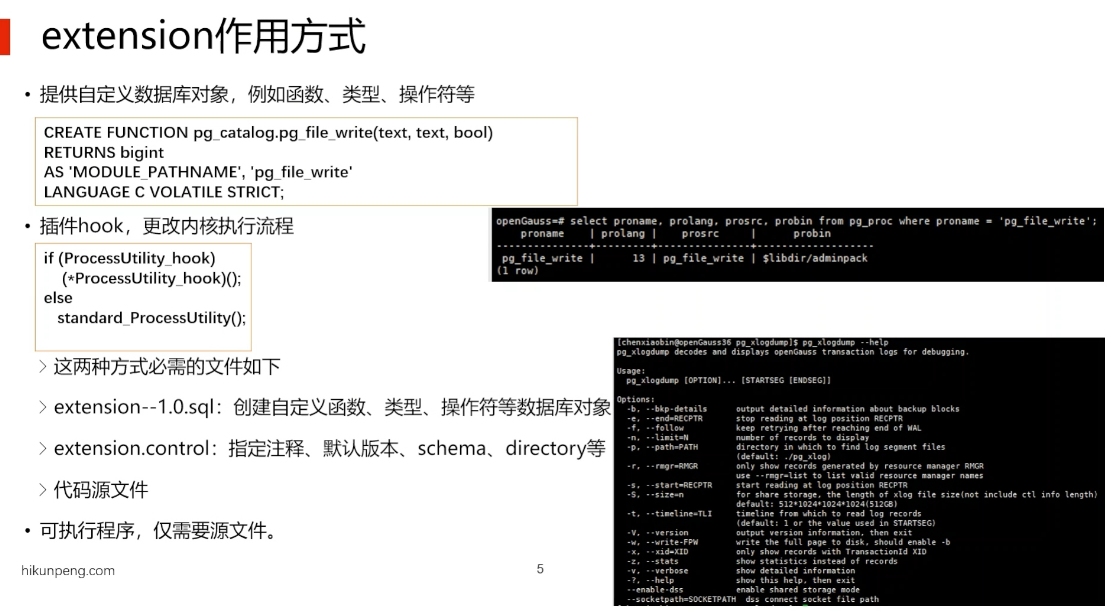The width and height of the screenshot is (1107, 611).
Task: Click the bullet "插件hook，更改内核执行流程"
Action: tap(167, 226)
